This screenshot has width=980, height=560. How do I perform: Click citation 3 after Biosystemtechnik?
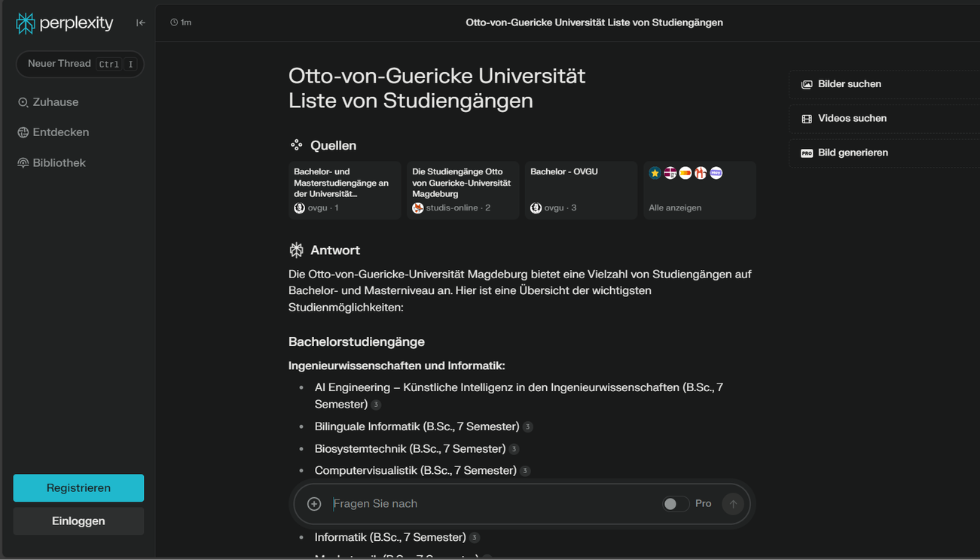[x=514, y=449]
